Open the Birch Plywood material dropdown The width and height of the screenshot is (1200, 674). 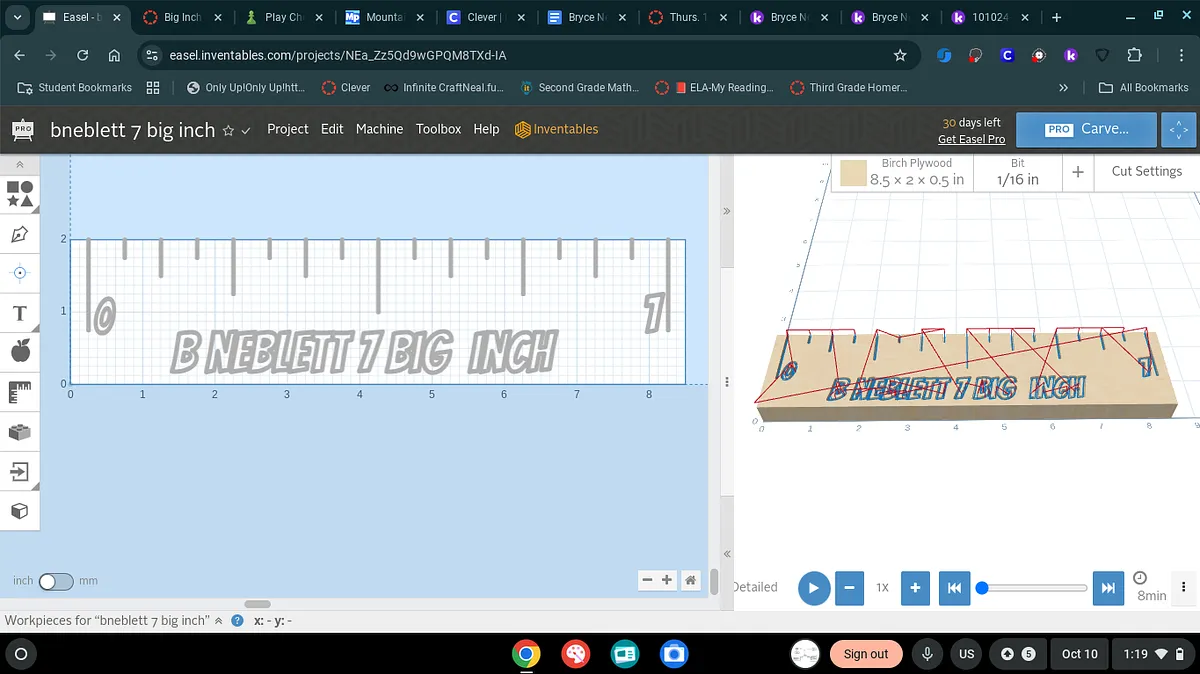pos(902,172)
